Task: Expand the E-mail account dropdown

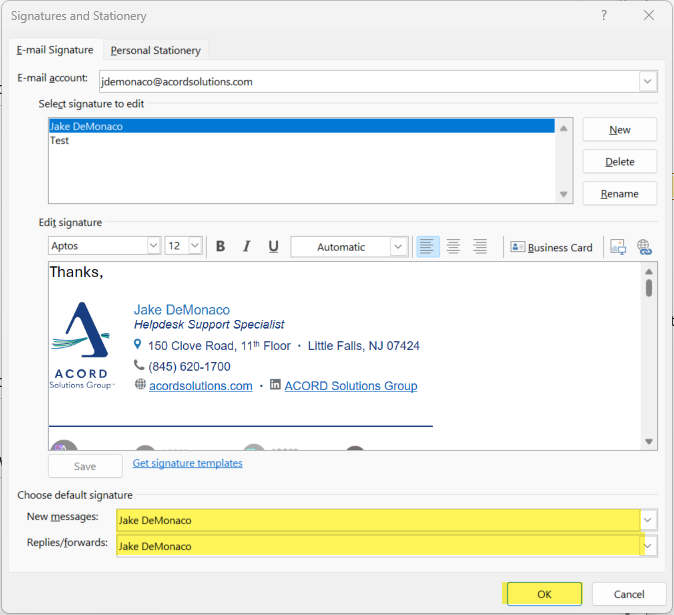Action: tap(647, 81)
